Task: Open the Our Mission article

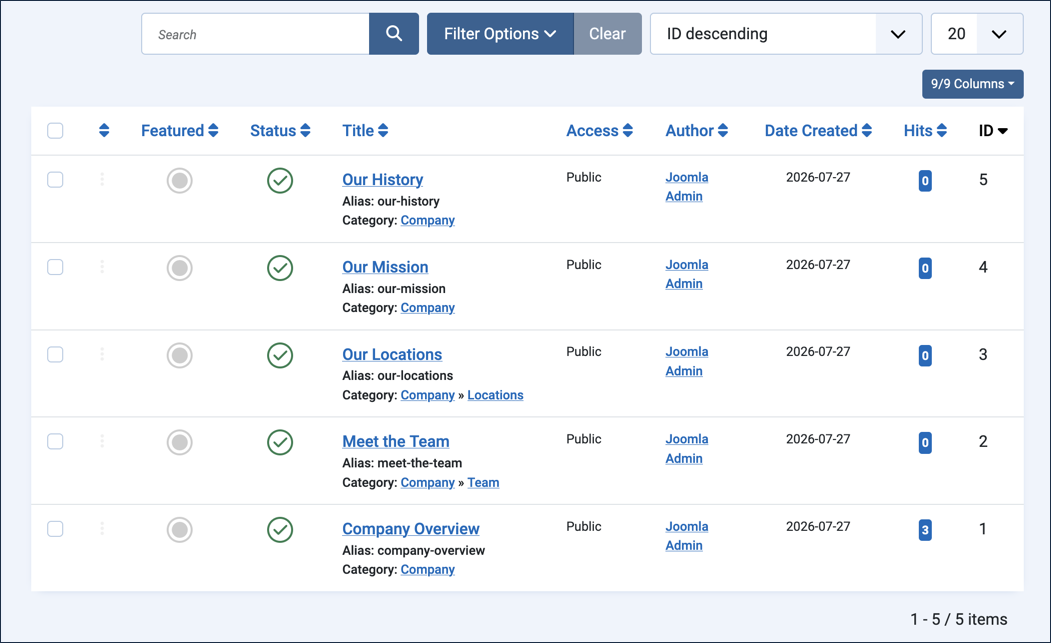Action: (x=385, y=267)
